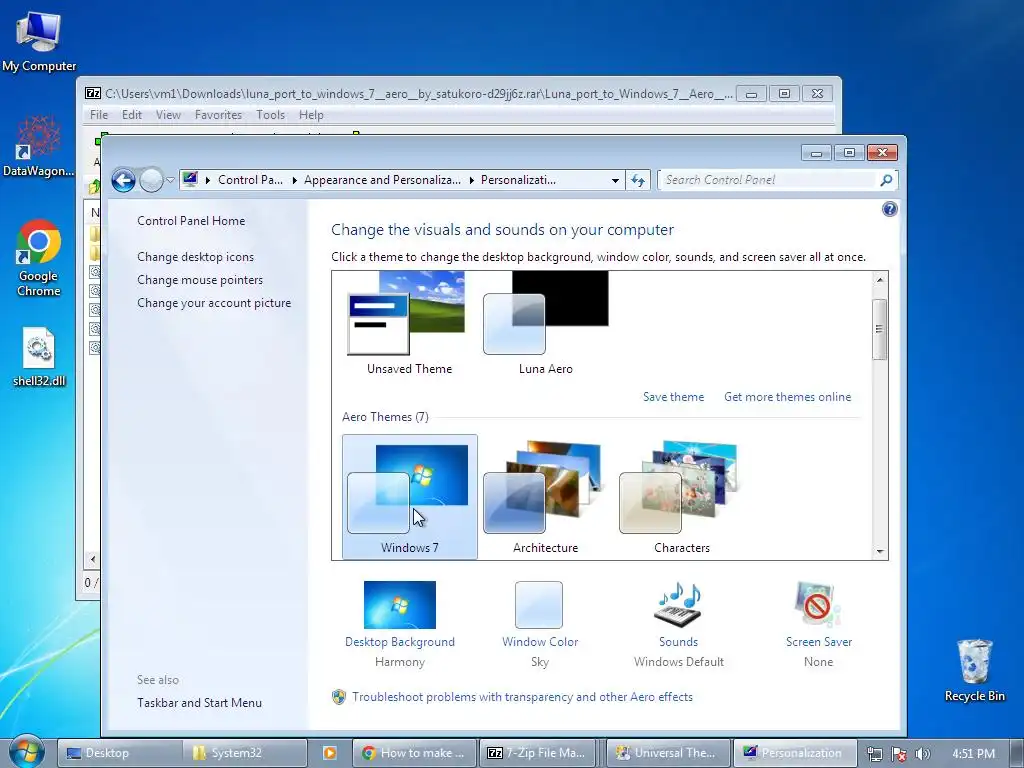Image resolution: width=1024 pixels, height=768 pixels.
Task: Select the Windows 7 Aero theme
Action: pyautogui.click(x=409, y=496)
